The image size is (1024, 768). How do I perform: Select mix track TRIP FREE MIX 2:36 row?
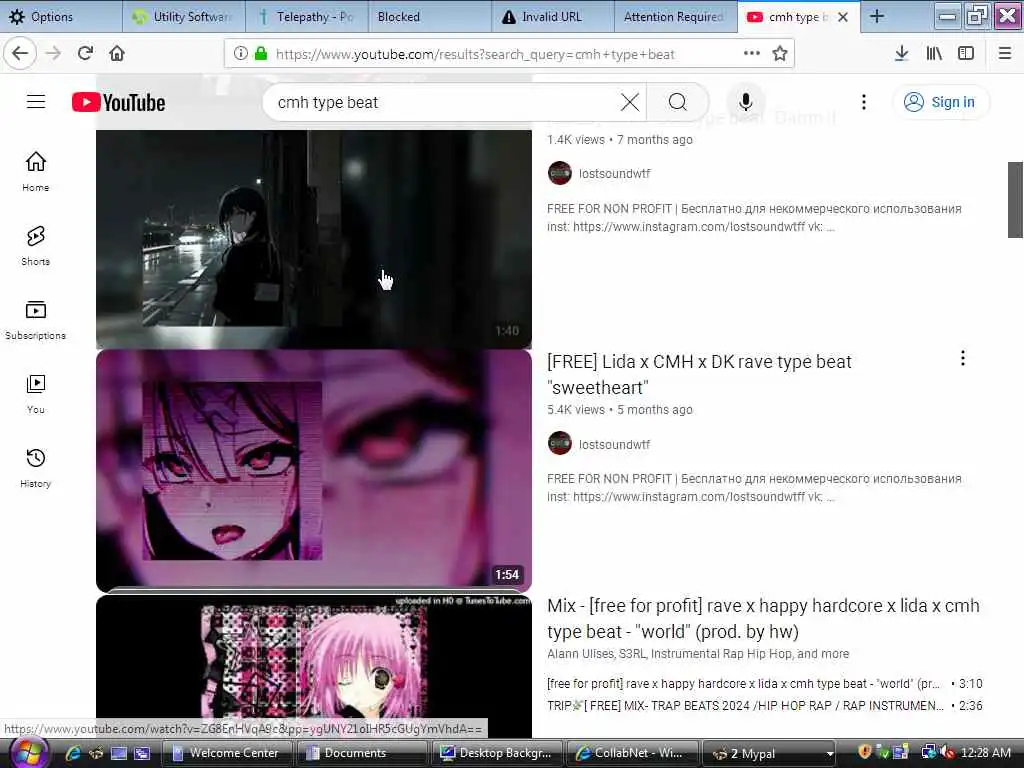point(764,706)
